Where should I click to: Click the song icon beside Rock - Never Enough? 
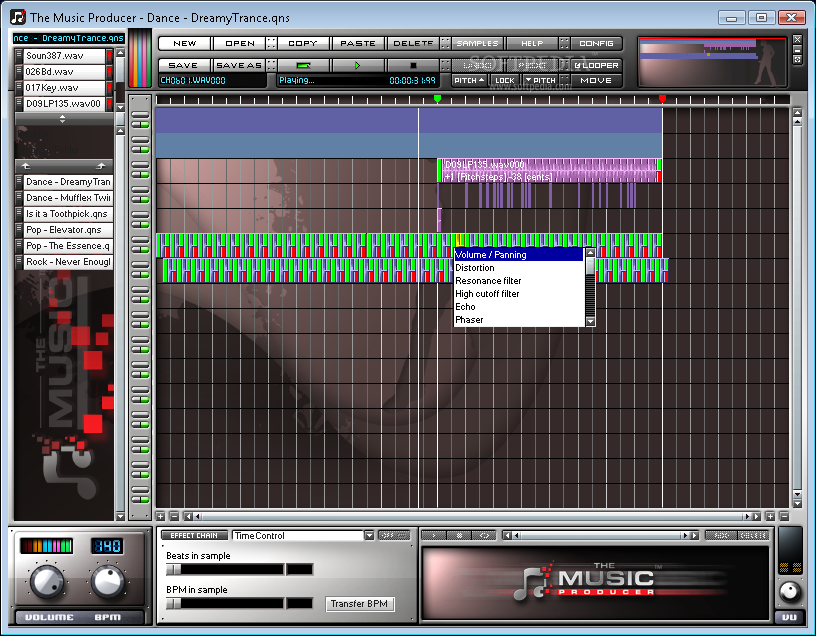[19, 262]
